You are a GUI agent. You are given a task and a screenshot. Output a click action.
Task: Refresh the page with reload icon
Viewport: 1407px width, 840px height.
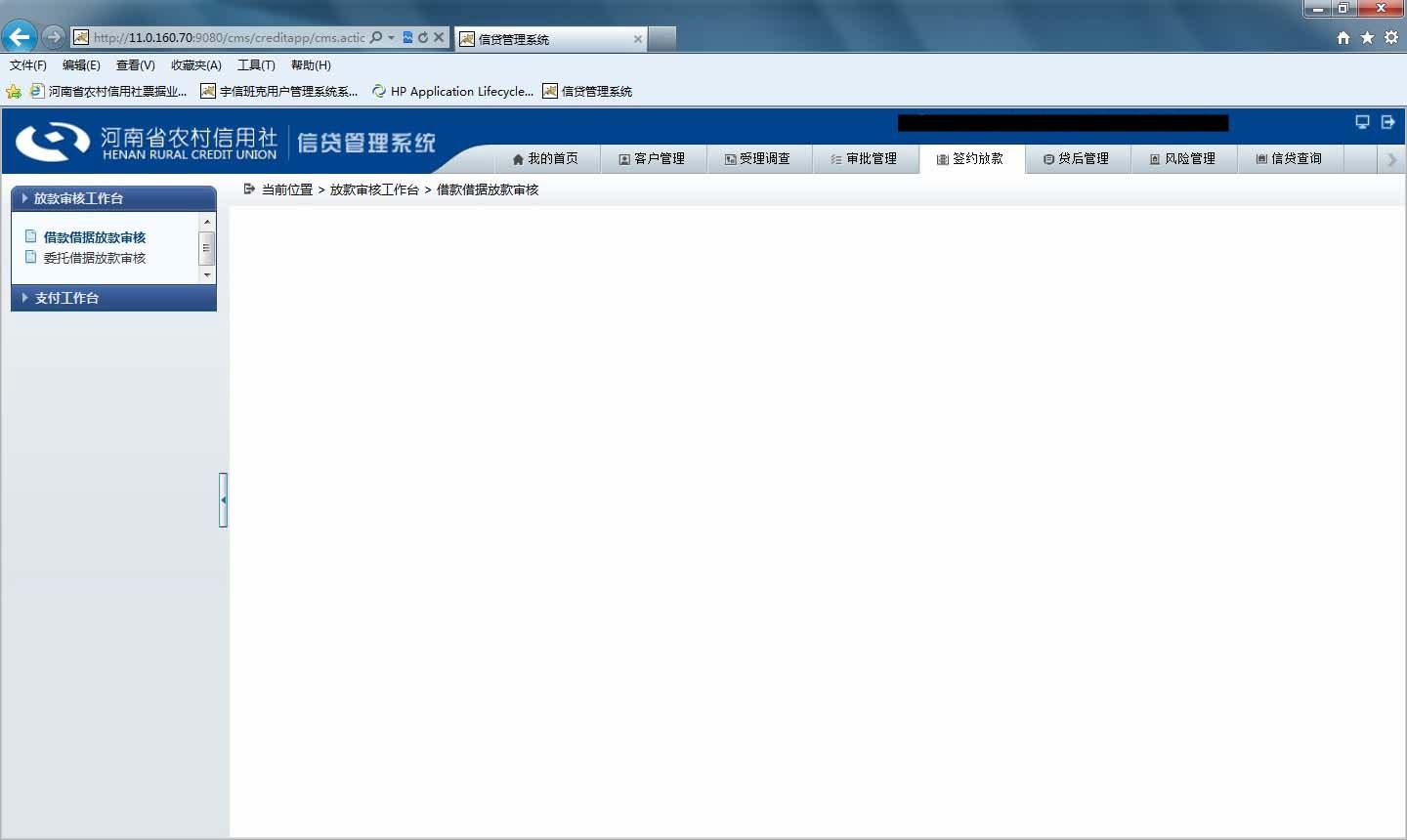[423, 37]
